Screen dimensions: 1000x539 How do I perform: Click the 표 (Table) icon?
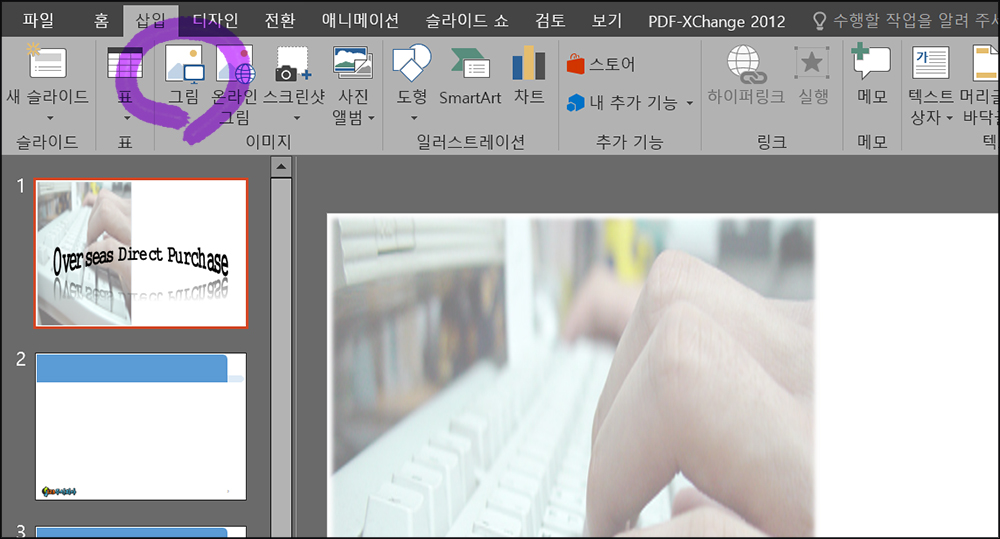click(125, 63)
